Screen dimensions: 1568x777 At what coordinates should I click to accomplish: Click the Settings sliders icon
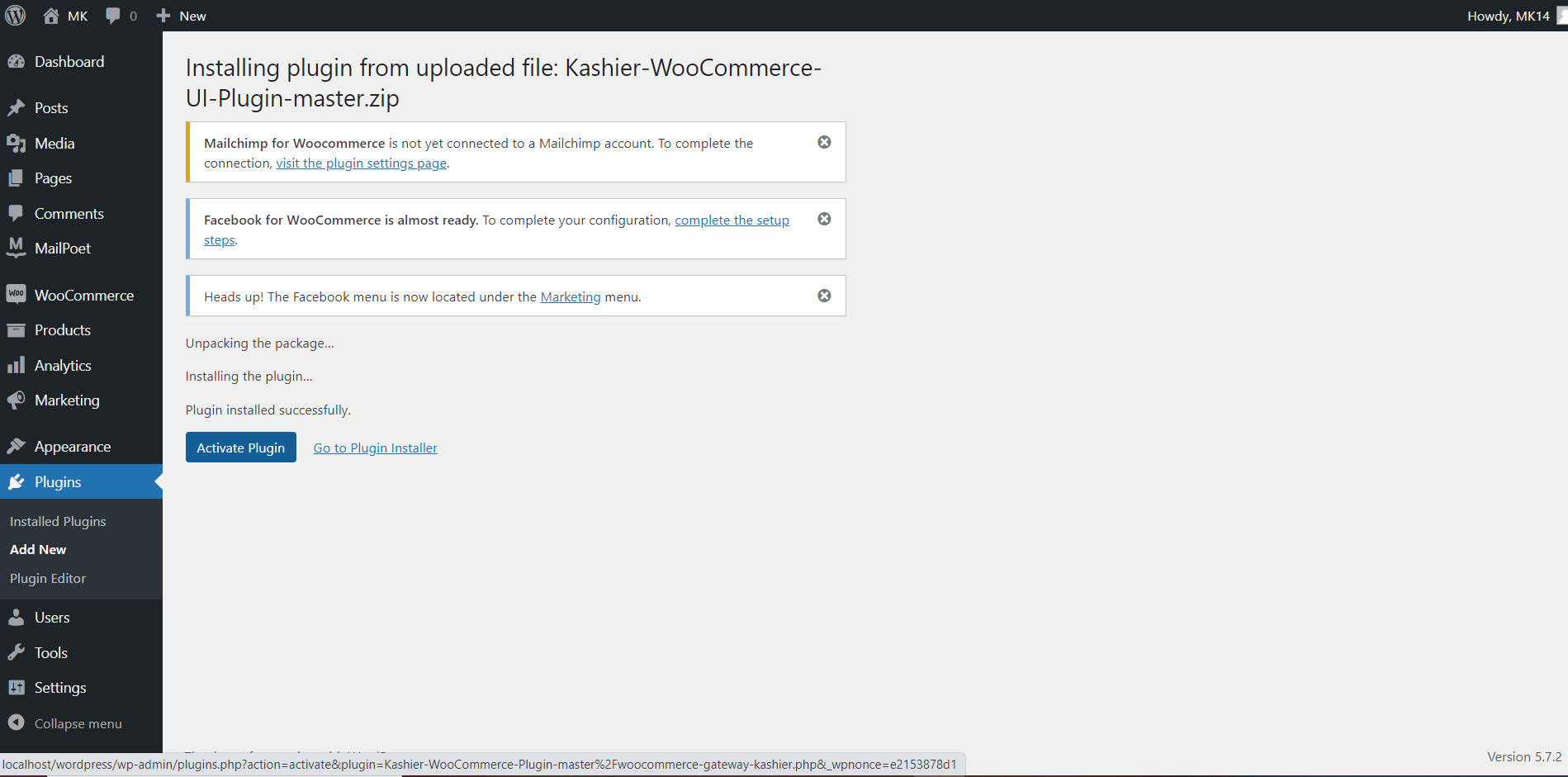[x=17, y=688]
